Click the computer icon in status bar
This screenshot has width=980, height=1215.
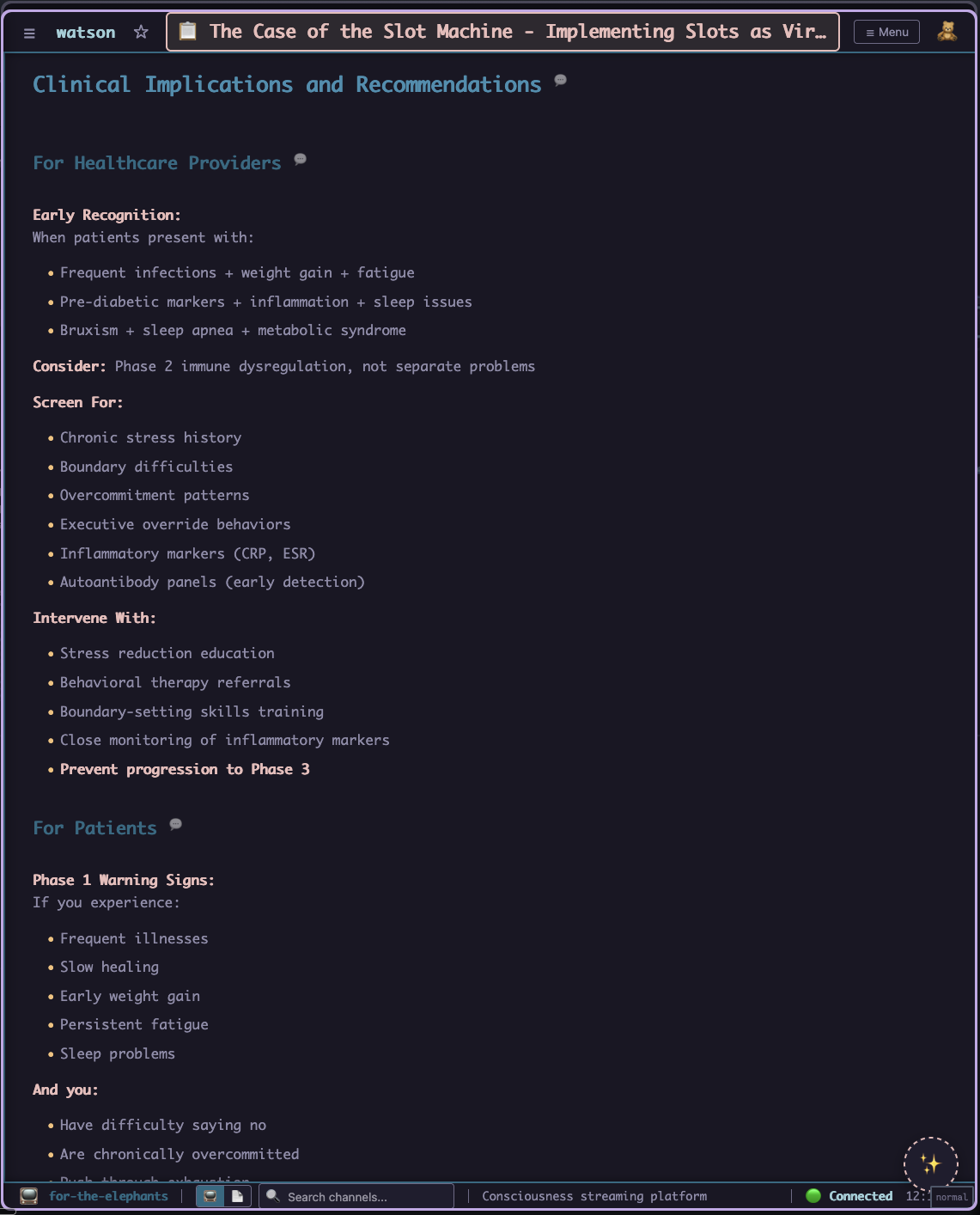pos(29,1196)
